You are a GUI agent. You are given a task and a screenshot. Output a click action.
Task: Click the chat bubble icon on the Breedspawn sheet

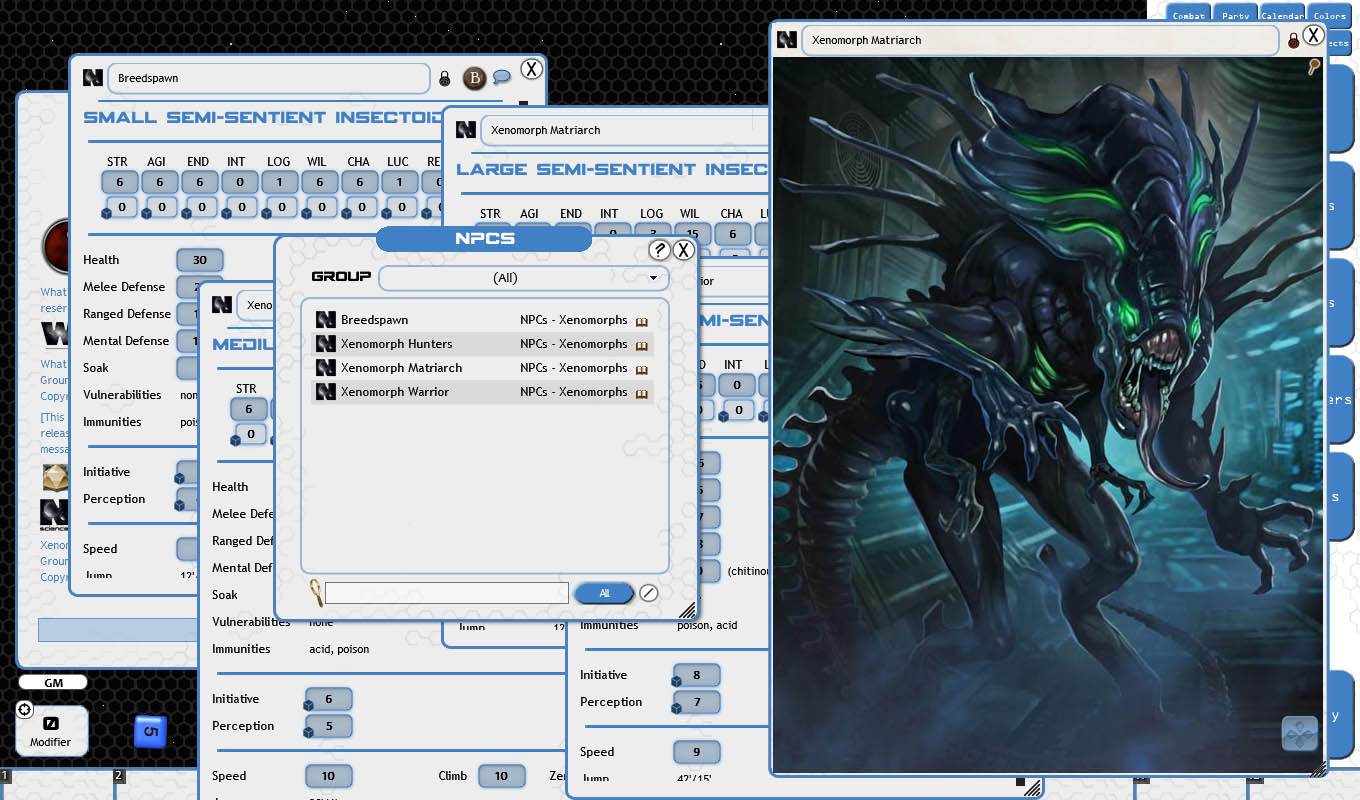pos(504,78)
